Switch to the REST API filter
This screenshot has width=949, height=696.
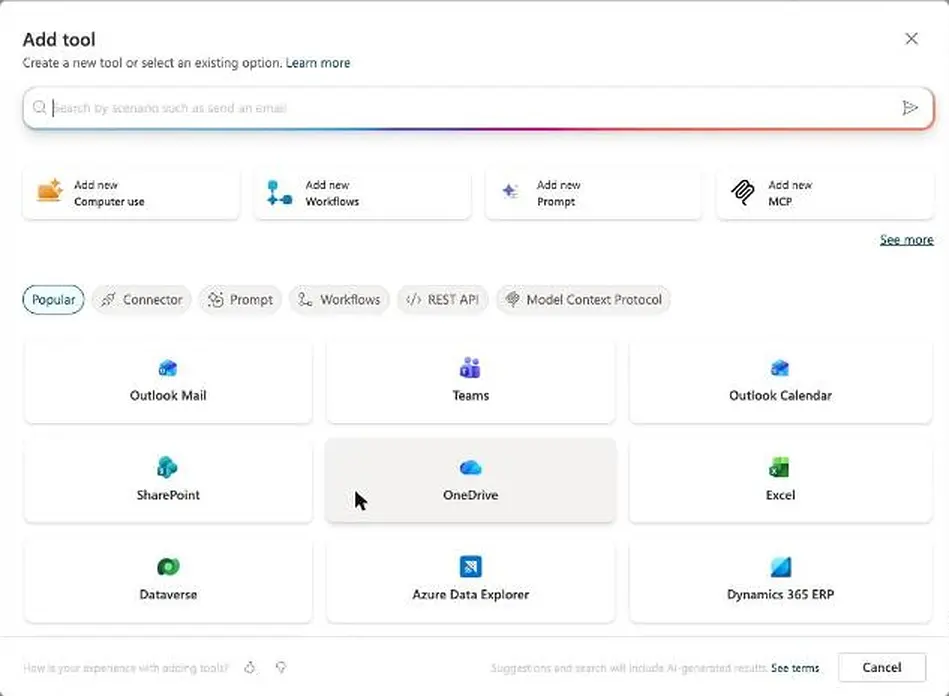coord(442,300)
